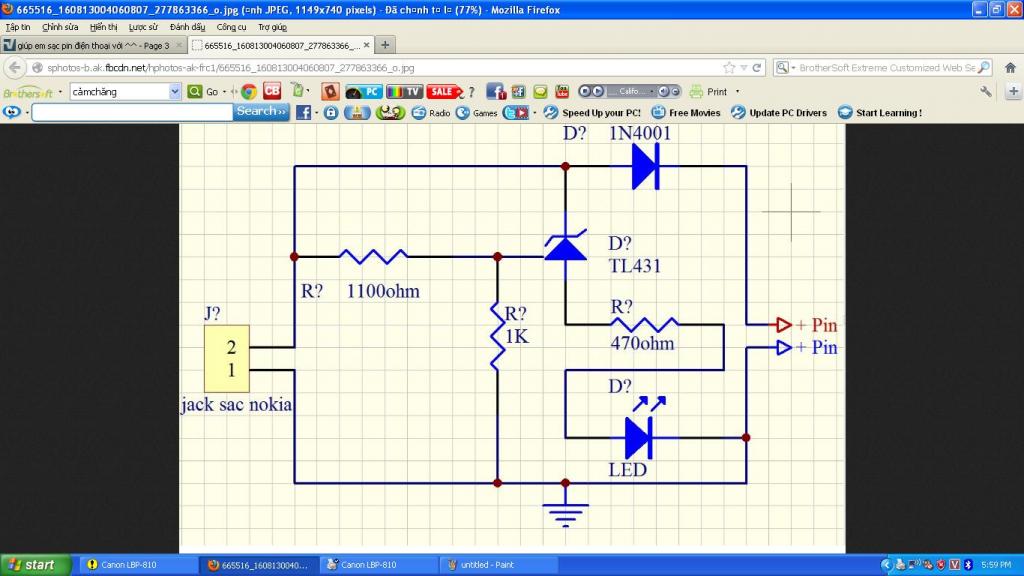The image size is (1024, 576).
Task: Open the first Canon LBP-810 taskbar item
Action: point(139,565)
